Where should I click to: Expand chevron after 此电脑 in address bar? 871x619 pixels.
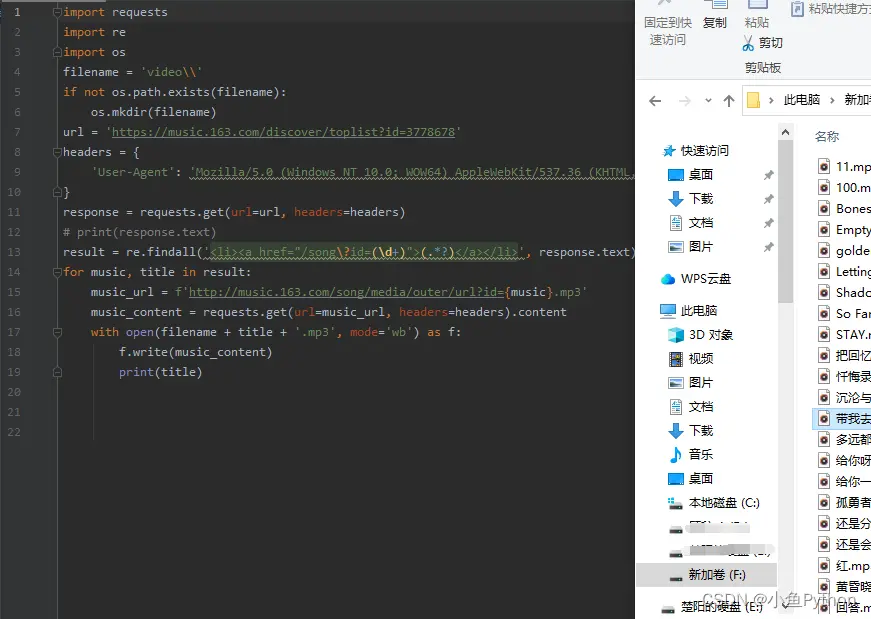coord(832,101)
